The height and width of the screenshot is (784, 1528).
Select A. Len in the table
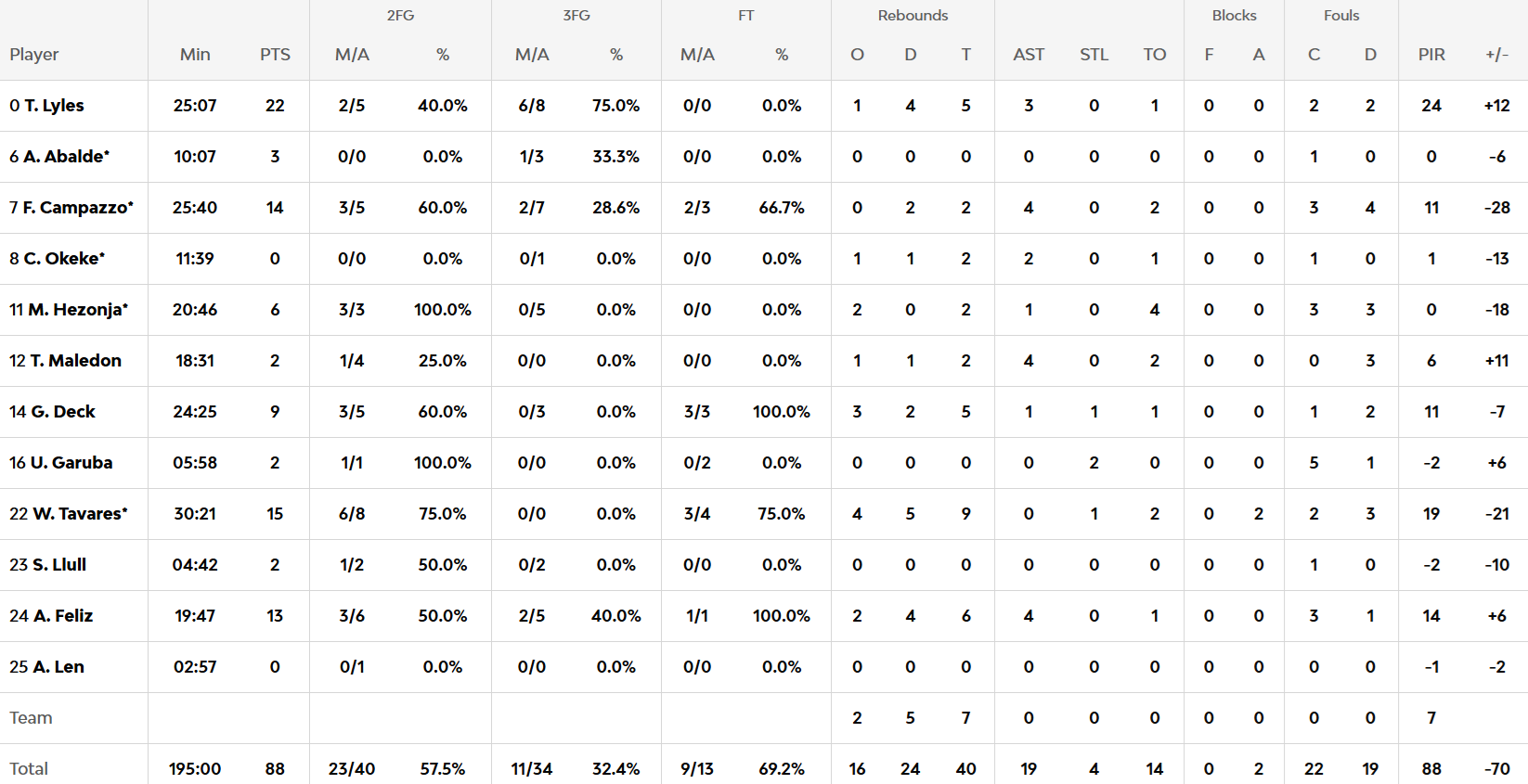(58, 667)
